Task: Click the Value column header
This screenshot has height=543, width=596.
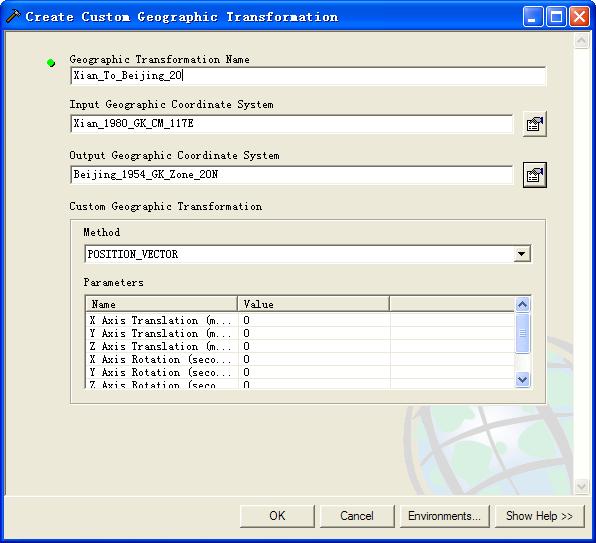Action: pos(314,304)
